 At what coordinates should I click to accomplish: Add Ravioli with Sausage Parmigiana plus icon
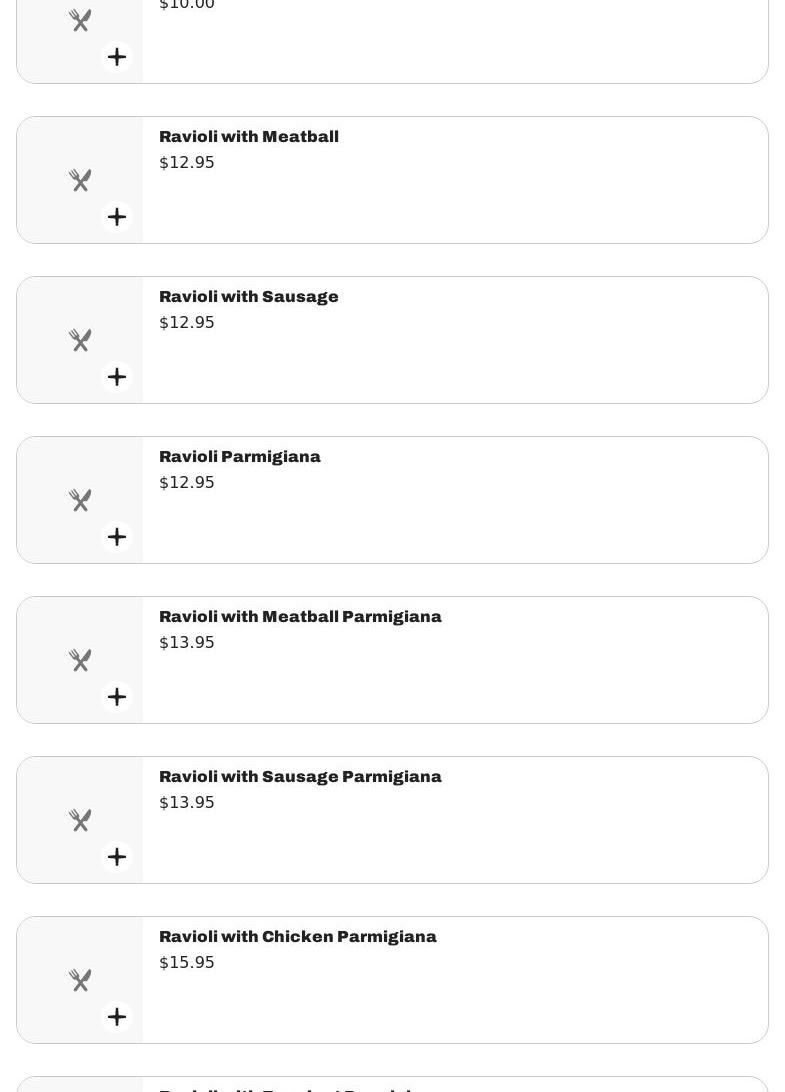117,857
